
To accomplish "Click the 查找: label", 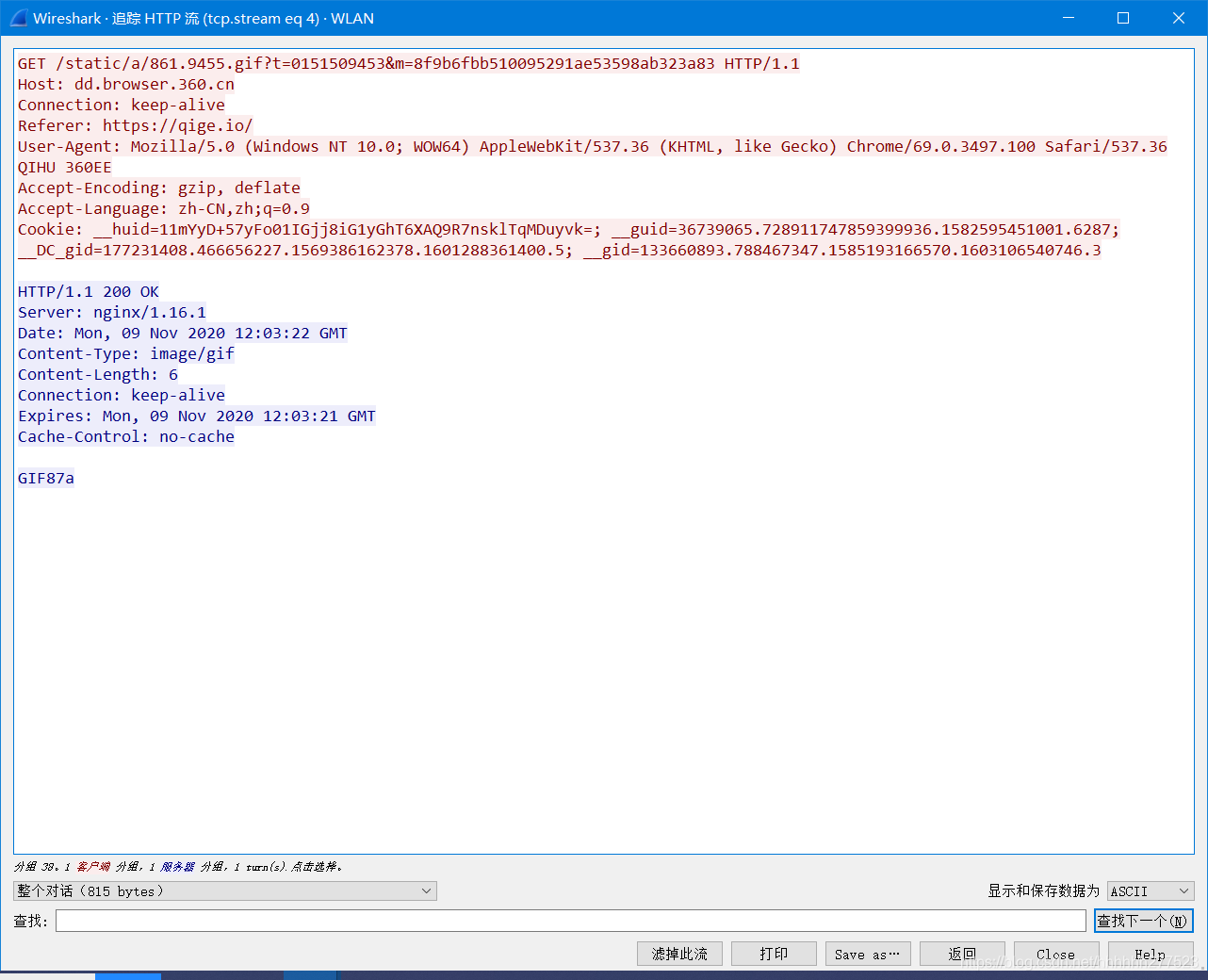I will point(30,921).
